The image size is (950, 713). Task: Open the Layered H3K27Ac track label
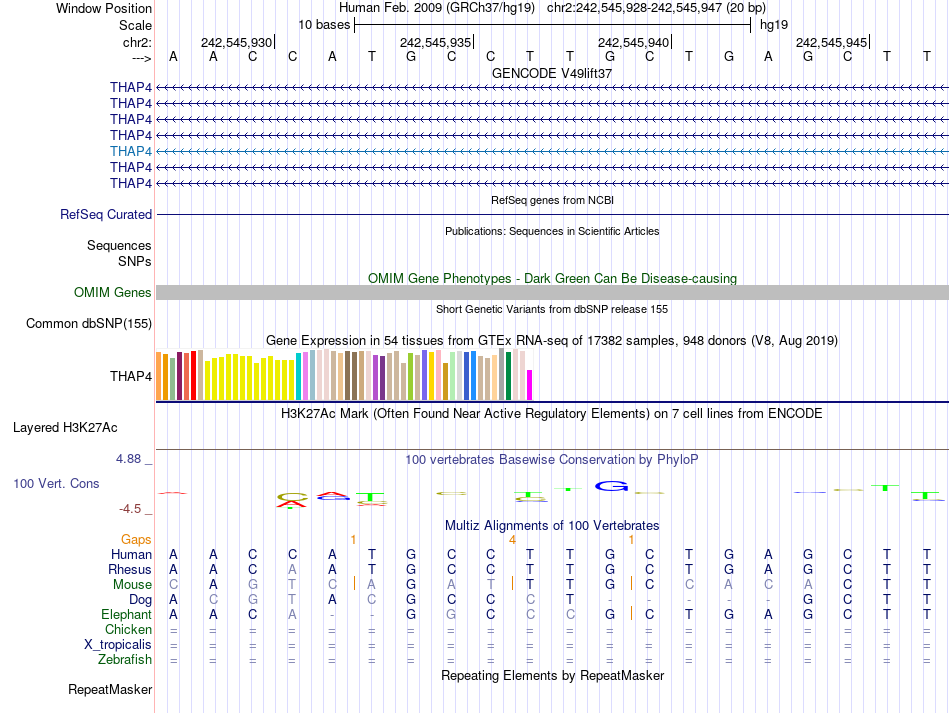65,427
